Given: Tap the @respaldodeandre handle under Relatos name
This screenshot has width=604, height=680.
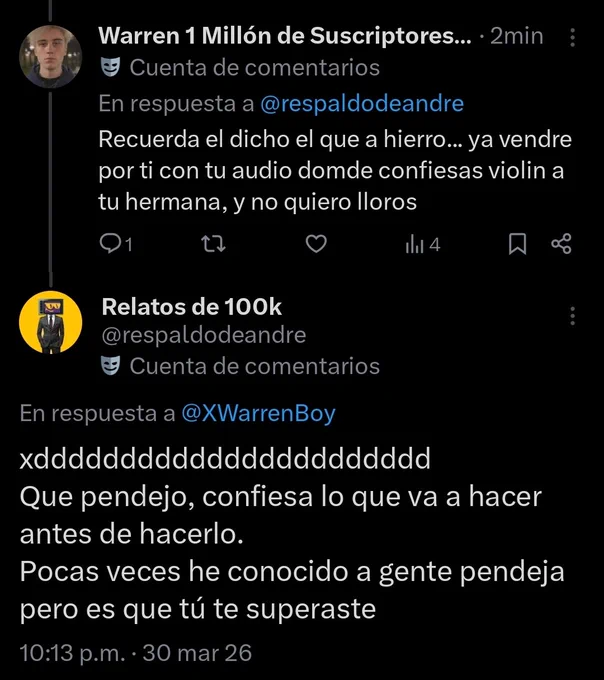Looking at the screenshot, I should pyautogui.click(x=204, y=335).
